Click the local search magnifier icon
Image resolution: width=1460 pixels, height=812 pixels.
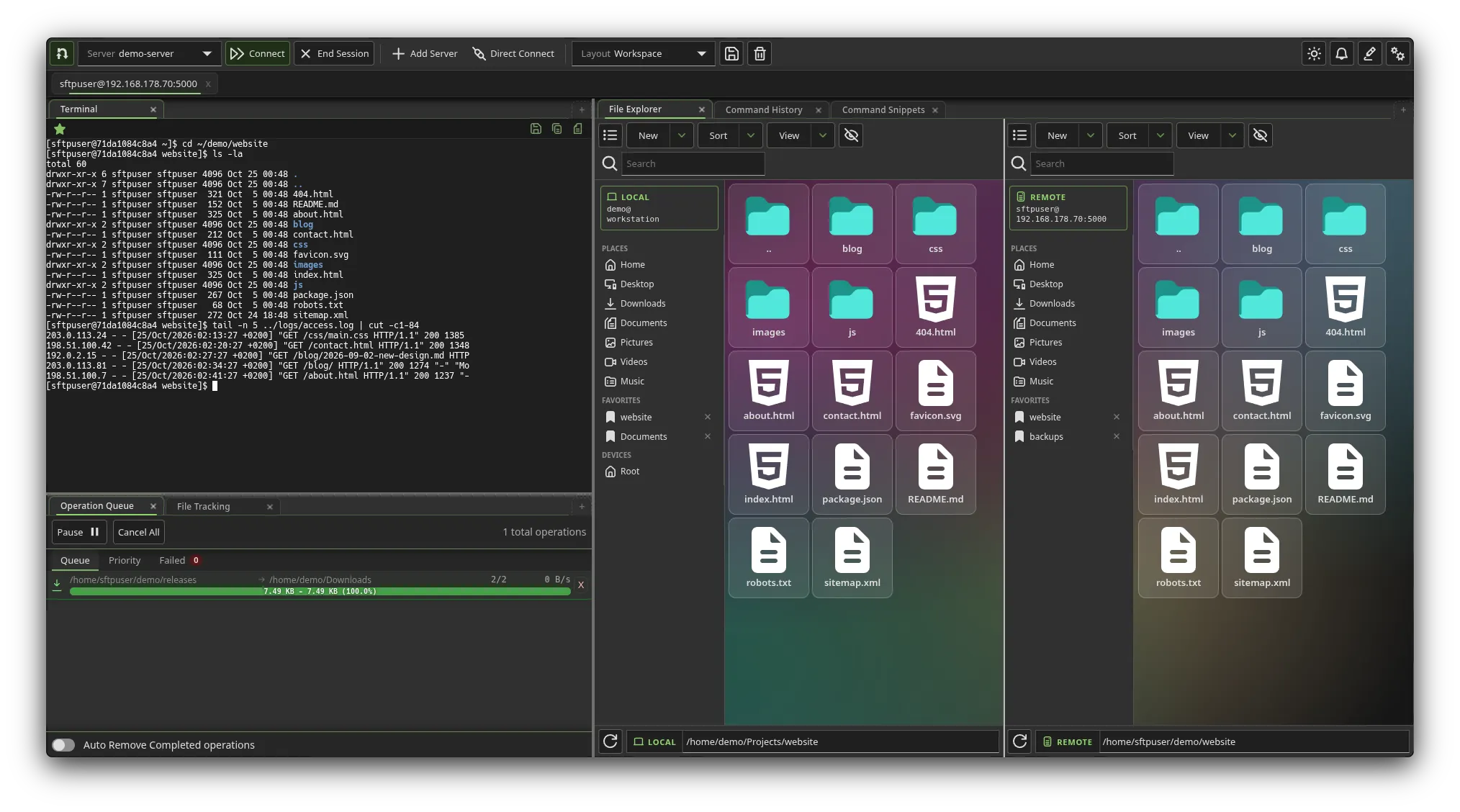pos(610,163)
